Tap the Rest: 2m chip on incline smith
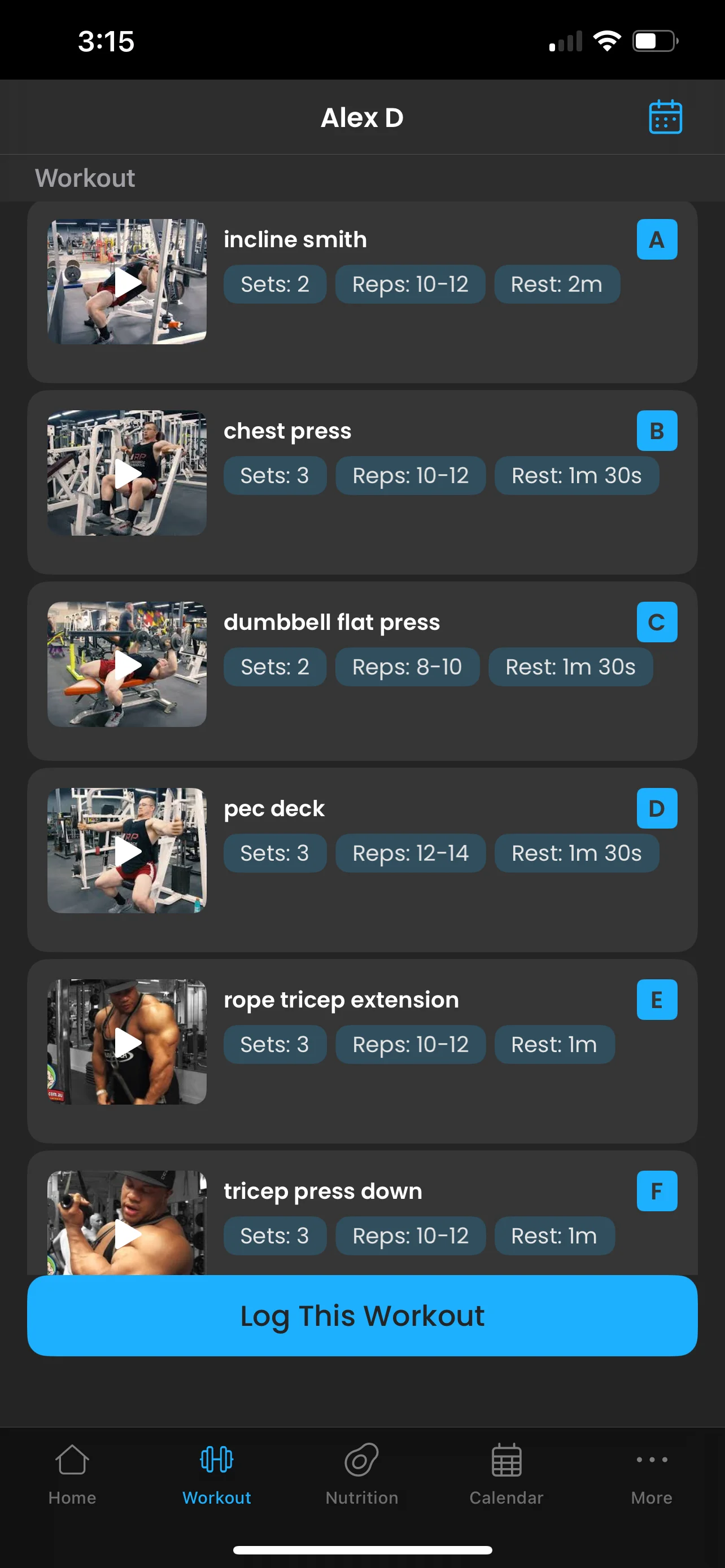The image size is (725, 1568). pyautogui.click(x=556, y=284)
